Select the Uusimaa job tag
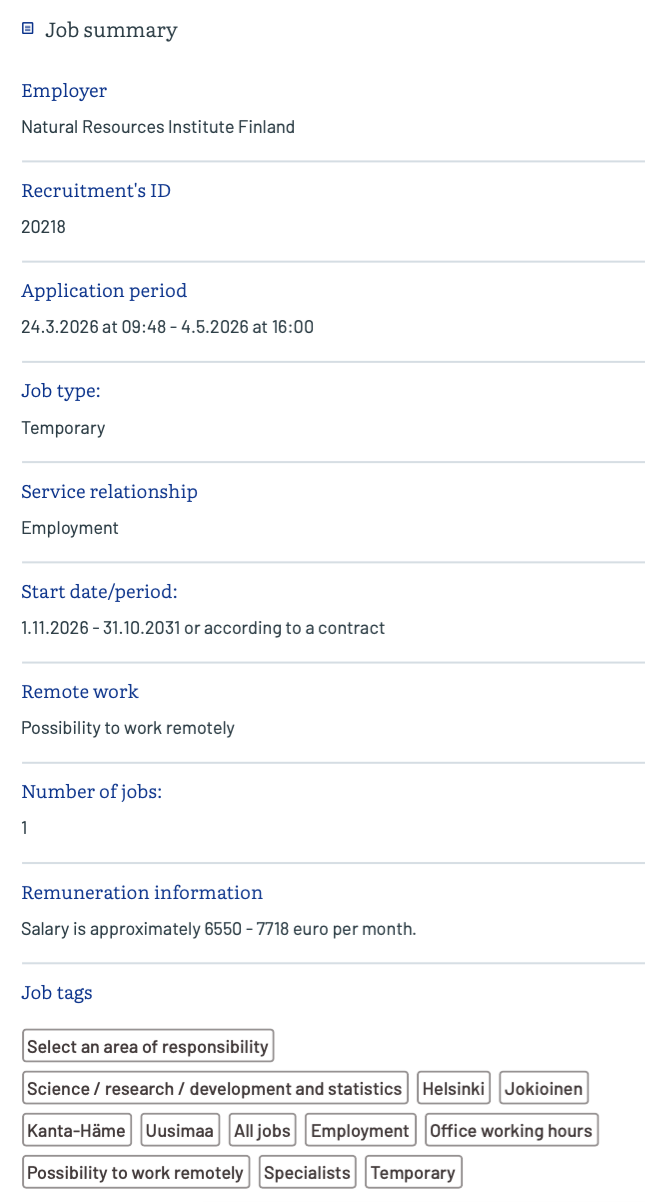 pos(180,1131)
